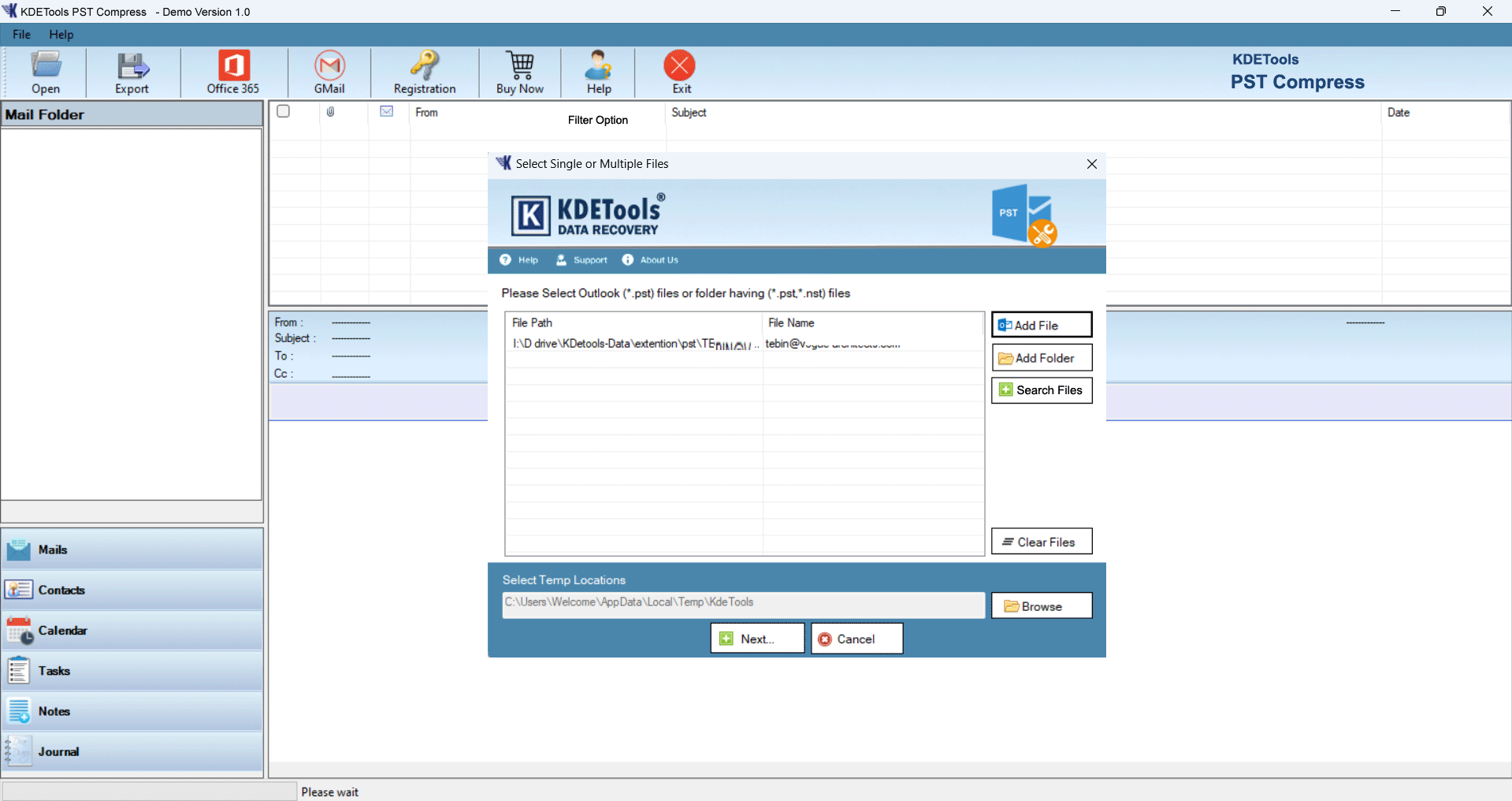Open Help from the toolbar

599,73
